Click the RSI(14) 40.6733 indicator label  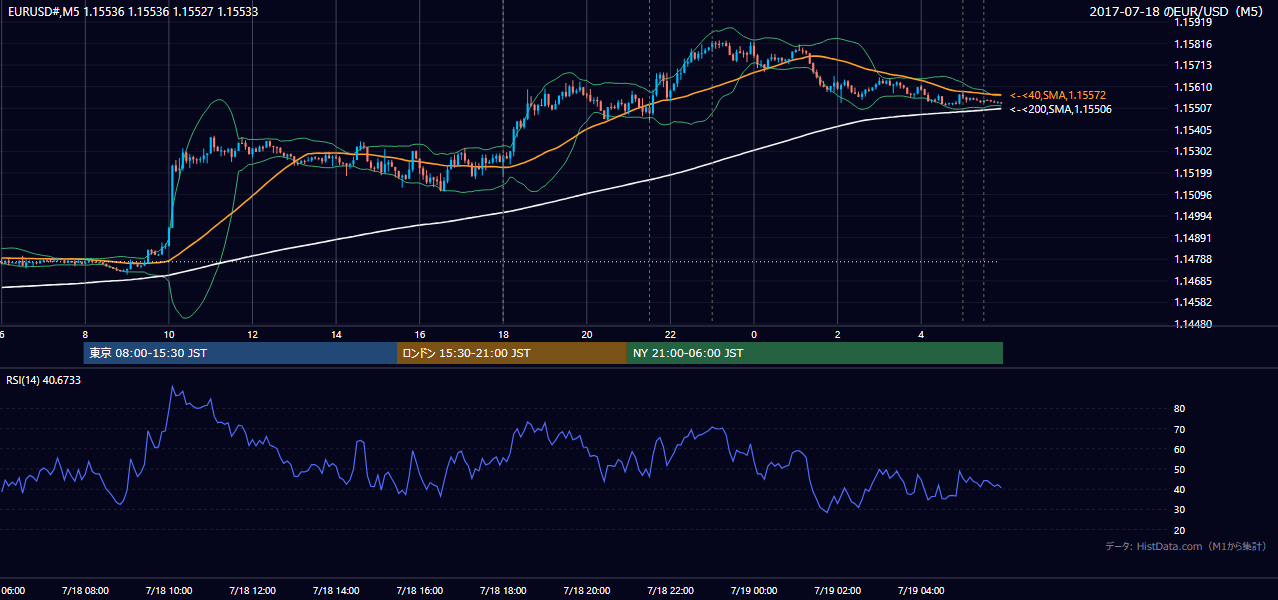click(44, 380)
